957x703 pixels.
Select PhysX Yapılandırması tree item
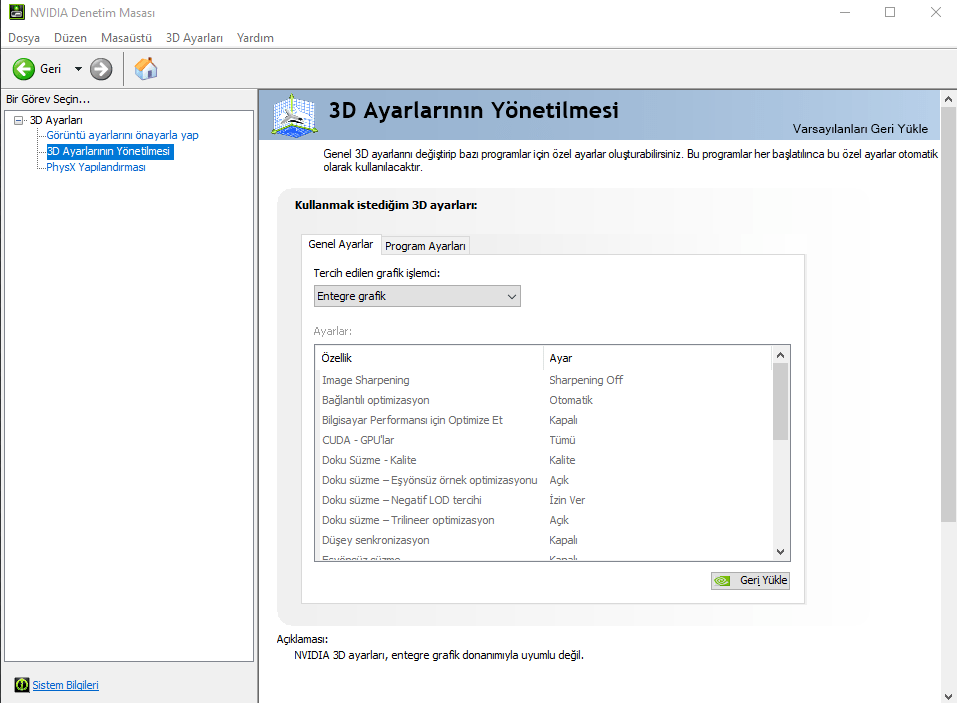tap(96, 167)
